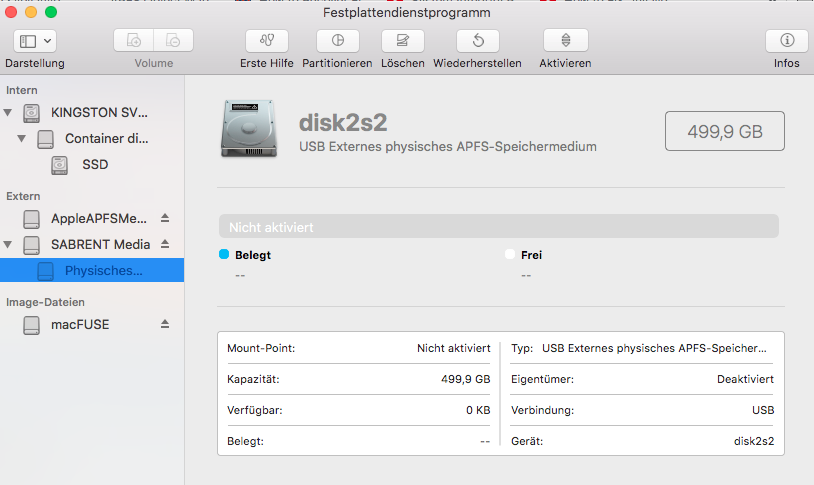Screen dimensions: 814x485
Task: Click the blue Belegt color swatch
Action: (224, 255)
